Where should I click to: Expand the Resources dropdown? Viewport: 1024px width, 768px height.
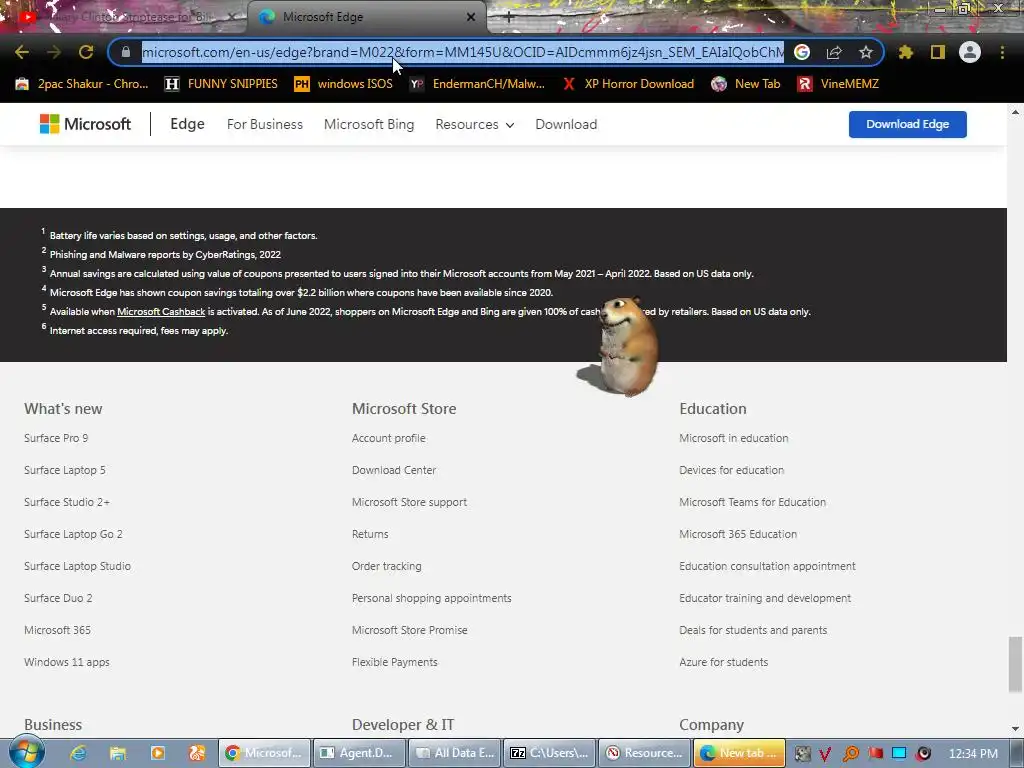475,124
